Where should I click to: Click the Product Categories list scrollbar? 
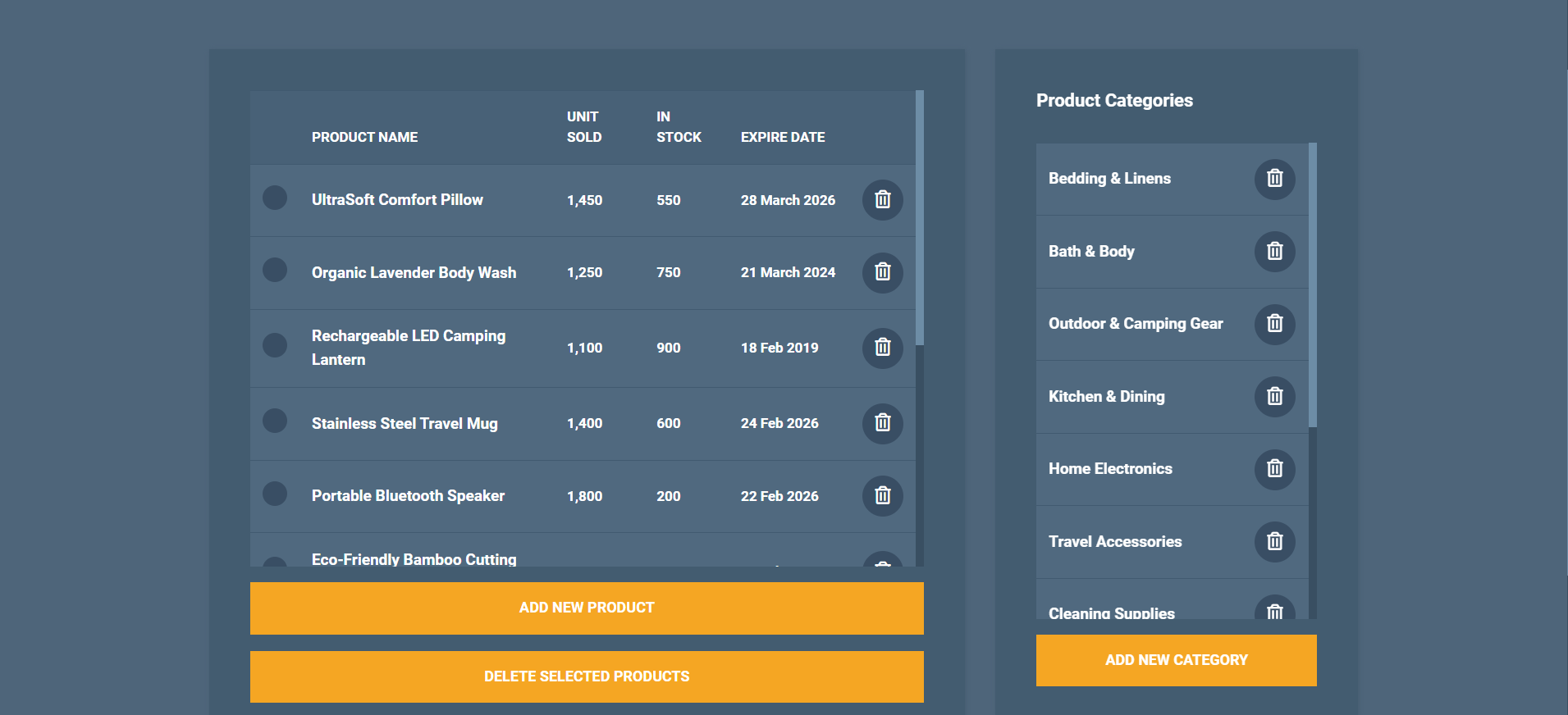click(x=1312, y=285)
